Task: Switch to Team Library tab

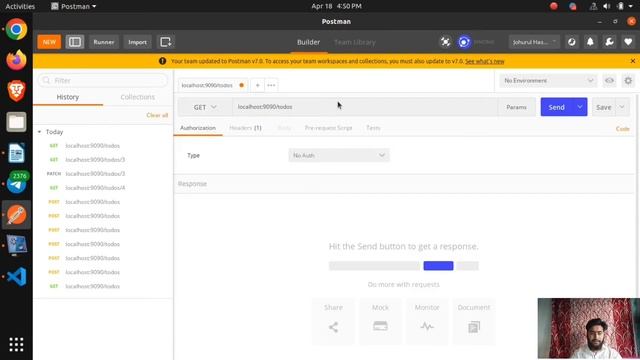Action: click(355, 42)
